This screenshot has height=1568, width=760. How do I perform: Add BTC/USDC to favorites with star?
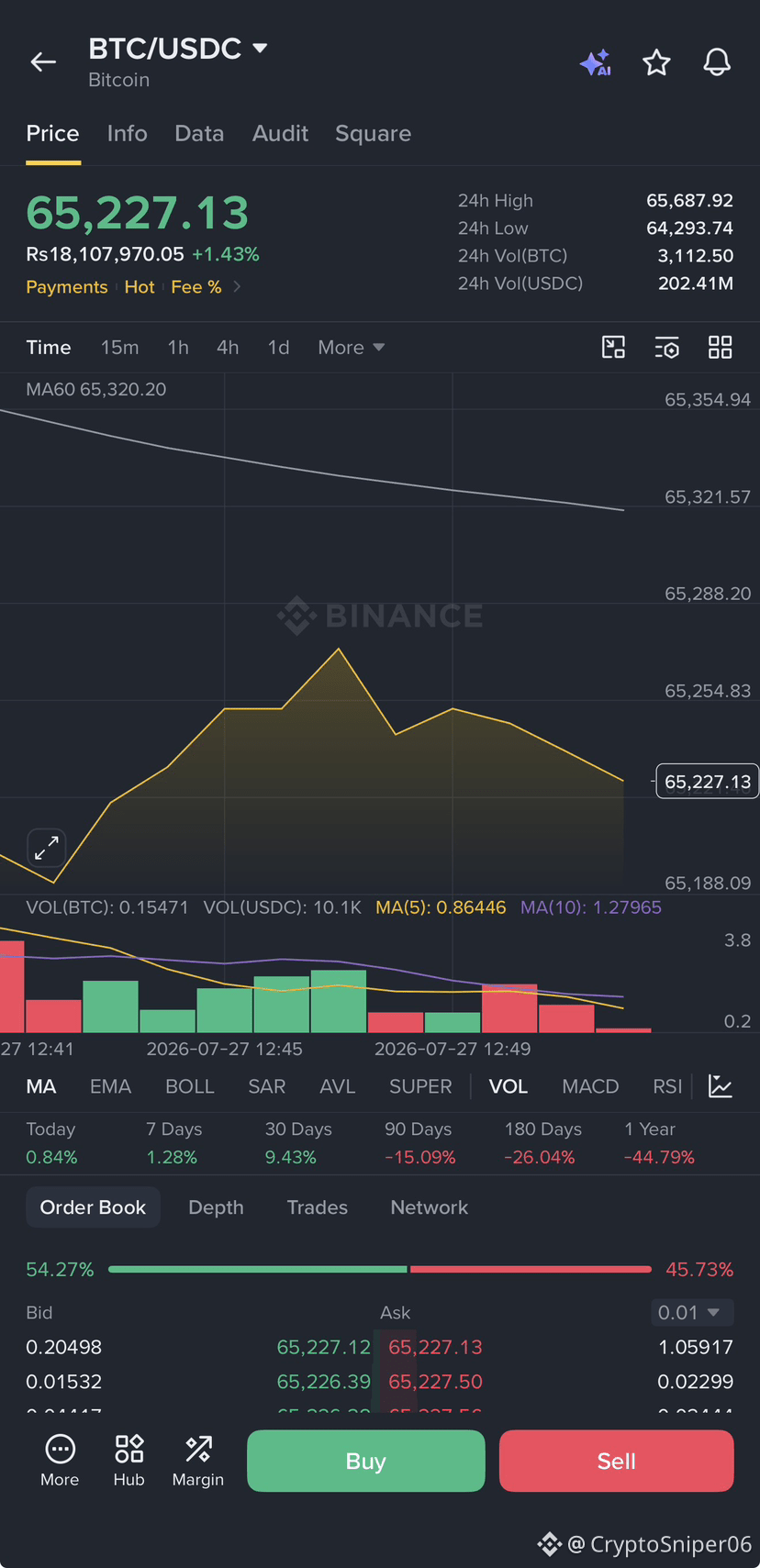tap(656, 62)
